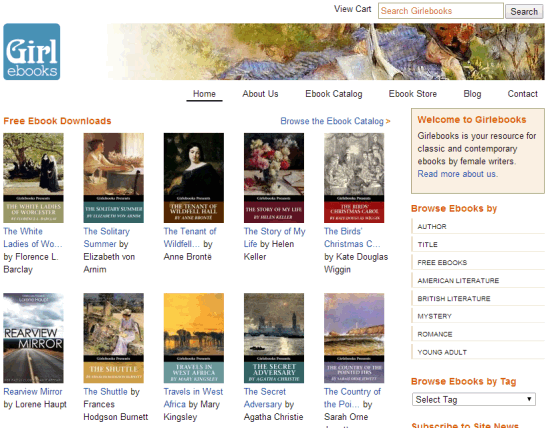Open the Ebook Store menu item
This screenshot has width=550, height=428.
(x=412, y=94)
